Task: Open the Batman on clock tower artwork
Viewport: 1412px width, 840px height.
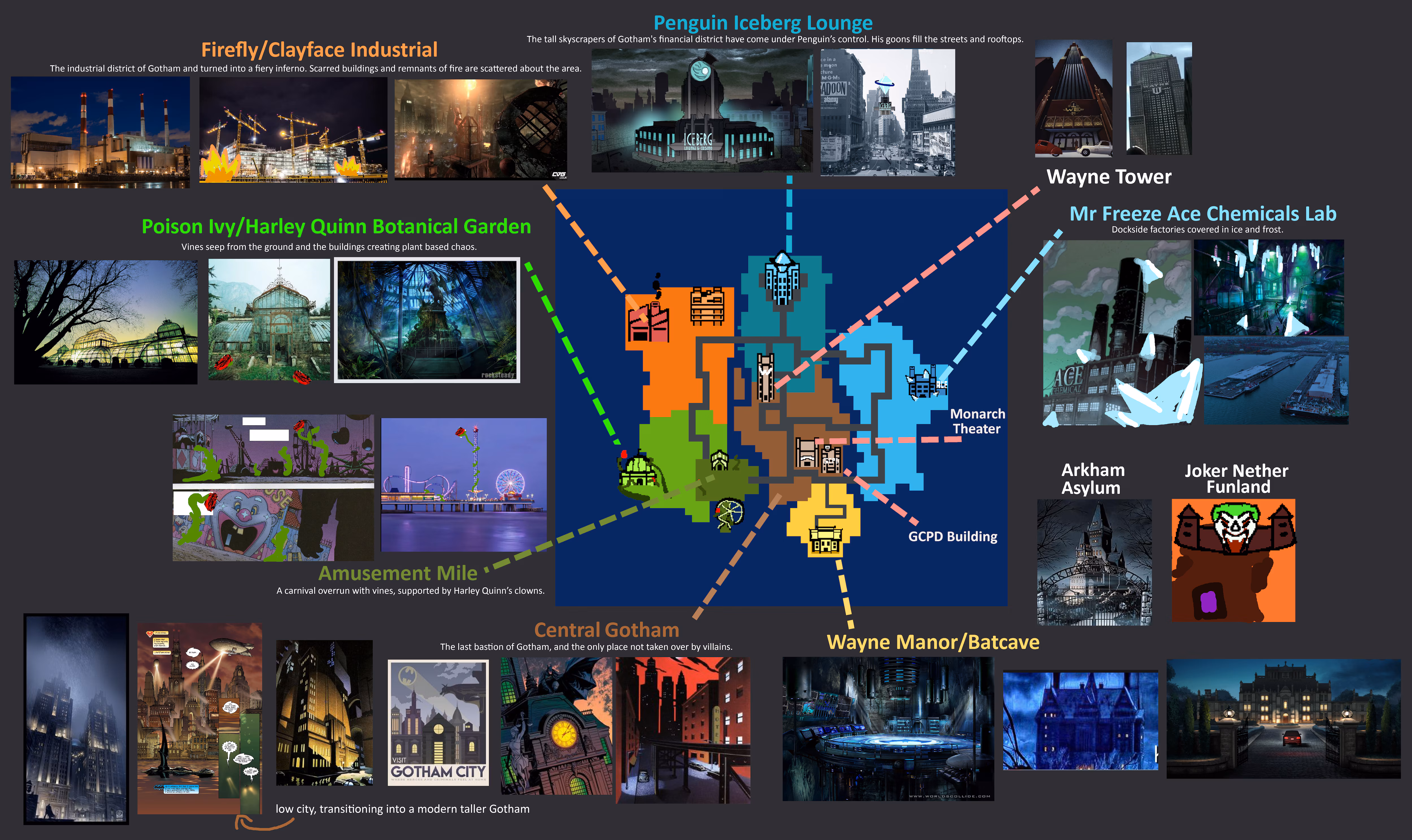Action: click(x=557, y=726)
